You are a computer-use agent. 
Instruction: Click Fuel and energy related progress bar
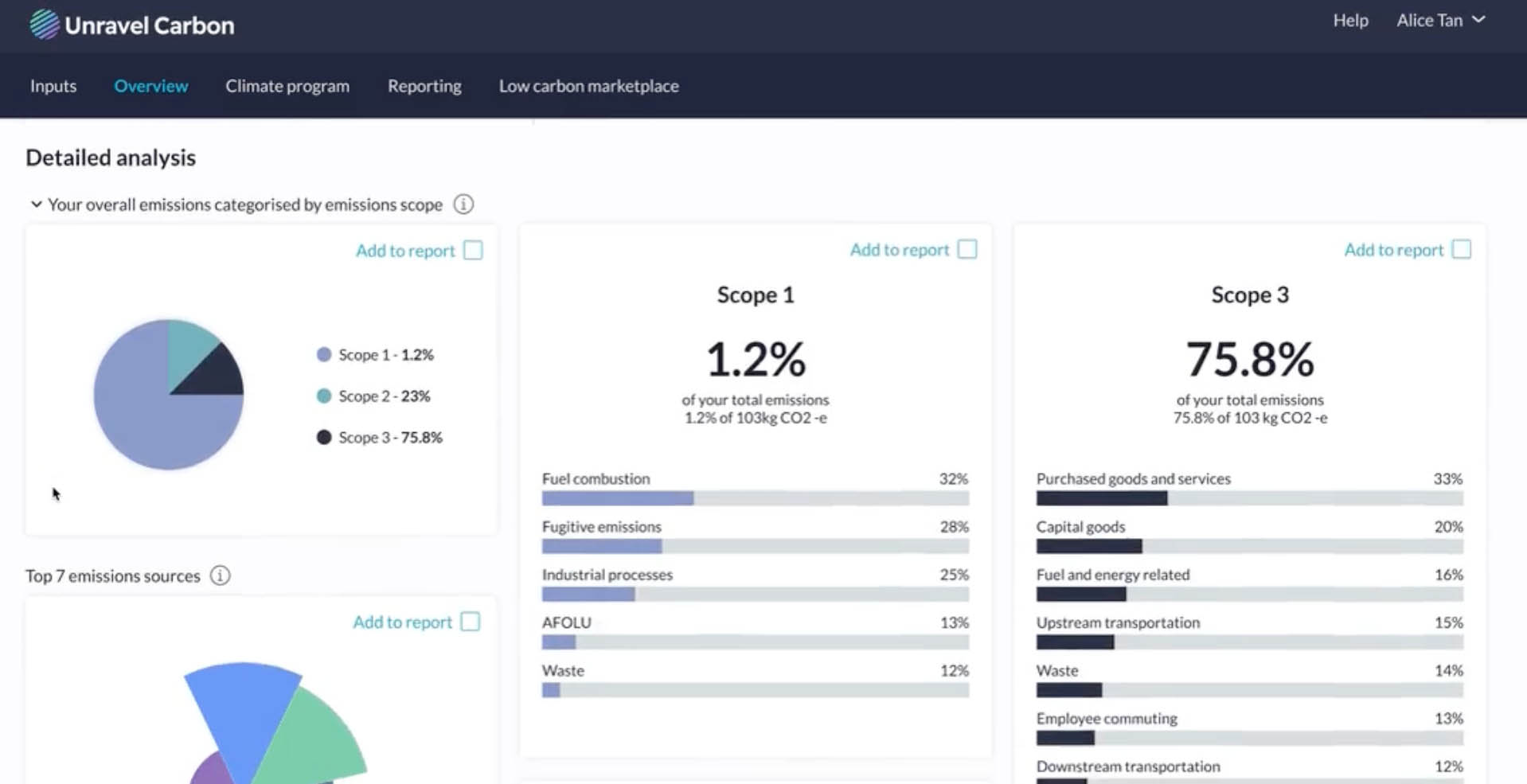pyautogui.click(x=1250, y=594)
